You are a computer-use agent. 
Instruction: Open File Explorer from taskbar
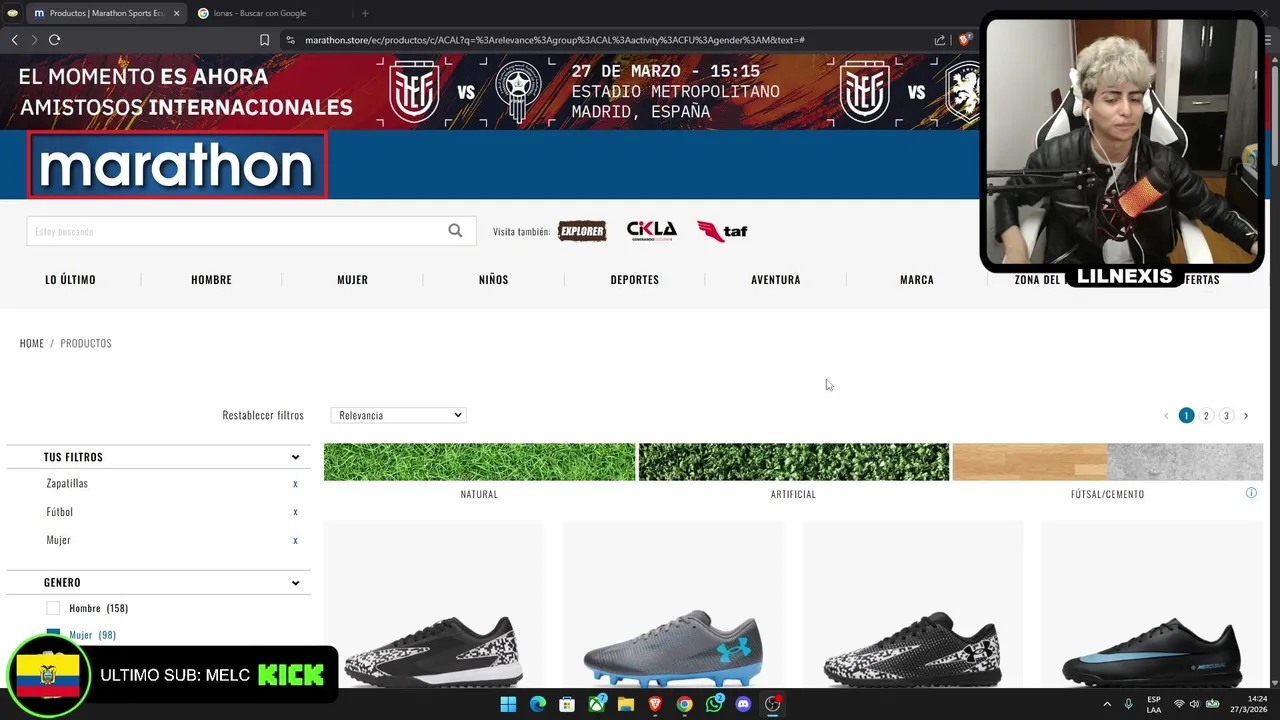[625, 704]
